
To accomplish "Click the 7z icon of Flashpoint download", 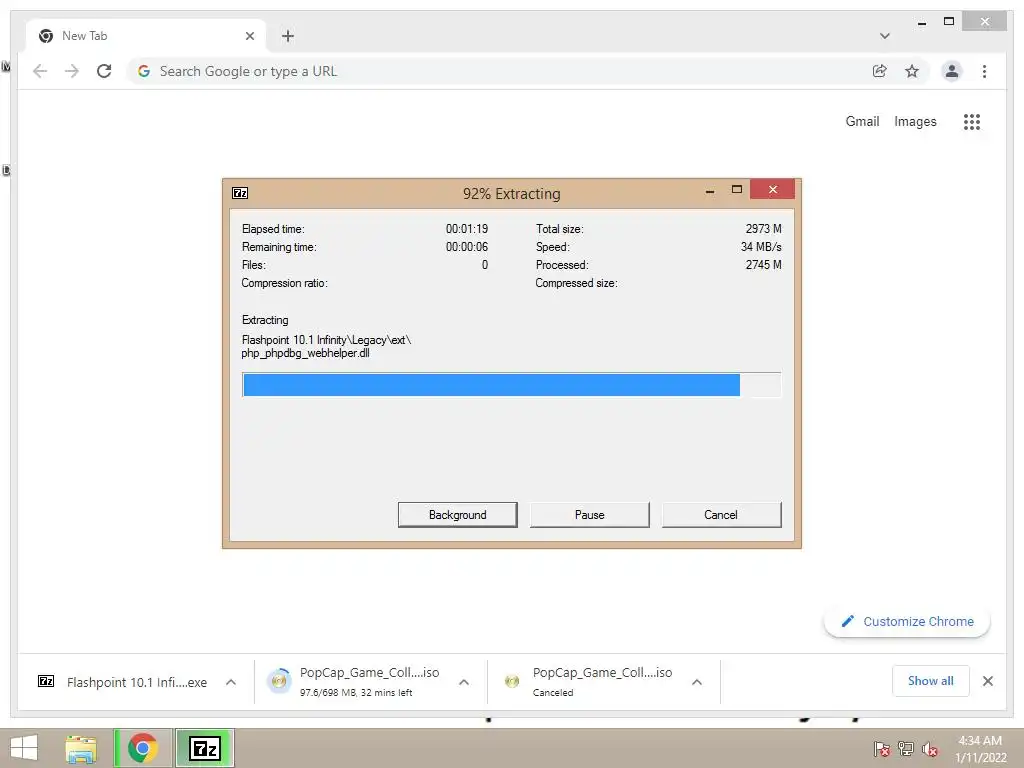I will click(46, 682).
